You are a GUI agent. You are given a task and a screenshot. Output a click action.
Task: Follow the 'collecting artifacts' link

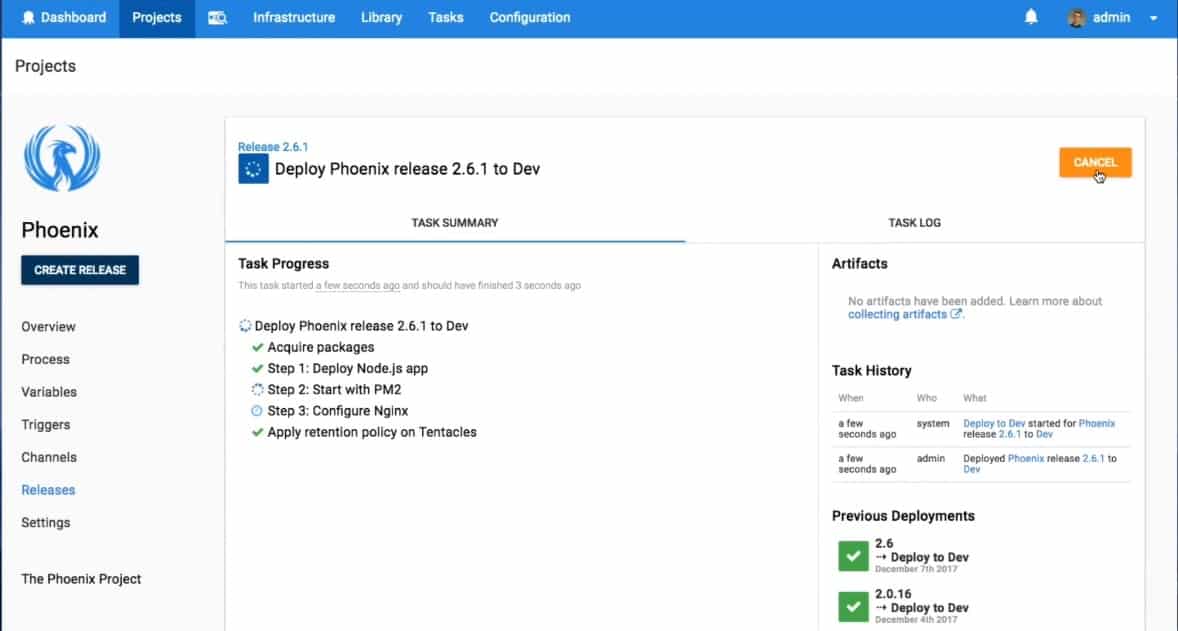coord(897,314)
